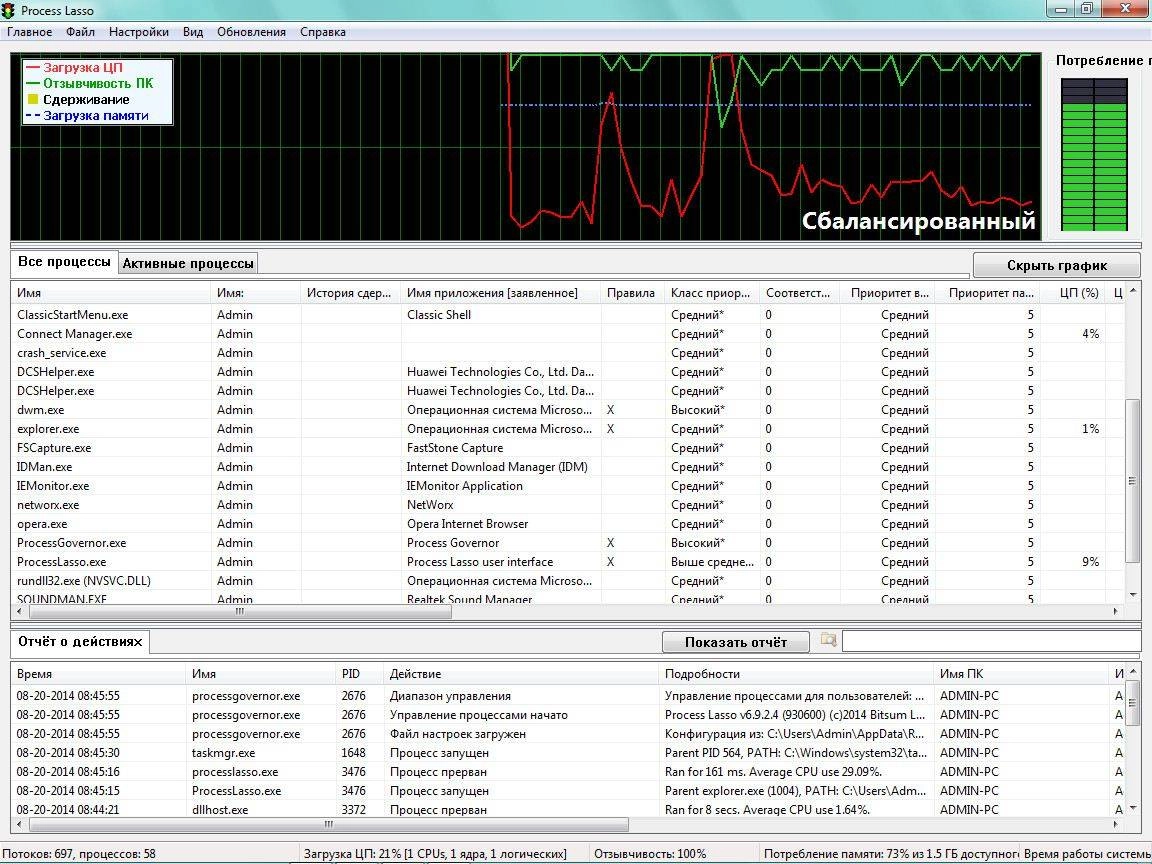Viewport: 1152px width, 864px height.
Task: Click the Скрыть график button
Action: point(1056,265)
